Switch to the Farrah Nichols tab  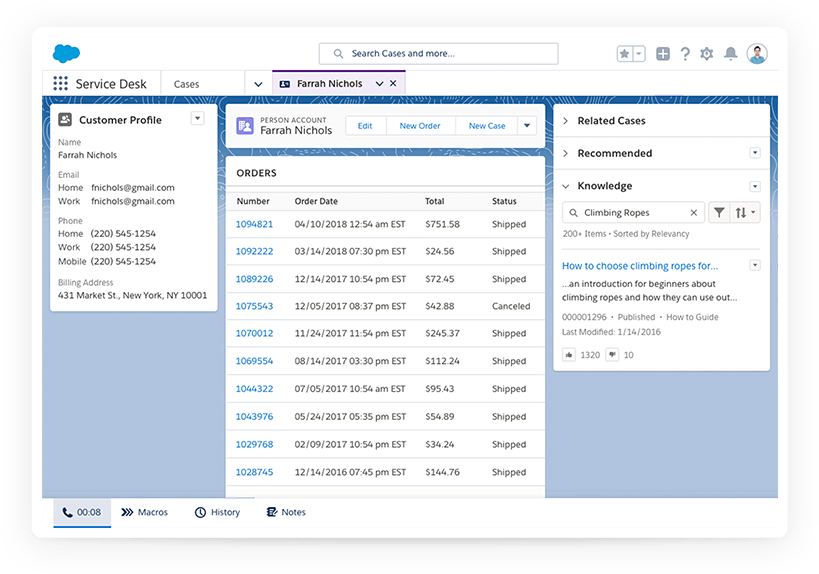tap(329, 84)
